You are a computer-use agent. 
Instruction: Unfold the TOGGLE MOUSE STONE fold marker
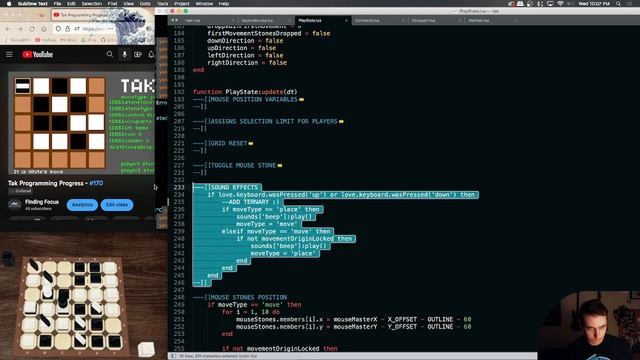pos(280,166)
